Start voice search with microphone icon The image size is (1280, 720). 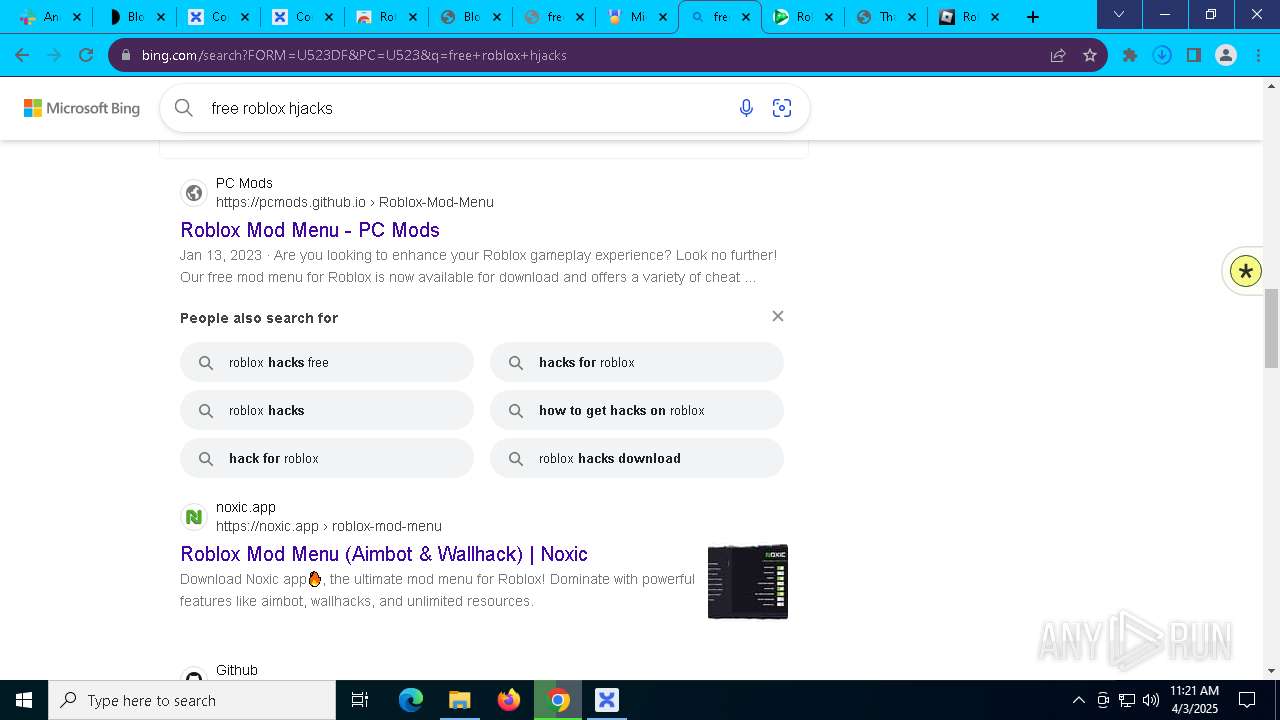746,108
